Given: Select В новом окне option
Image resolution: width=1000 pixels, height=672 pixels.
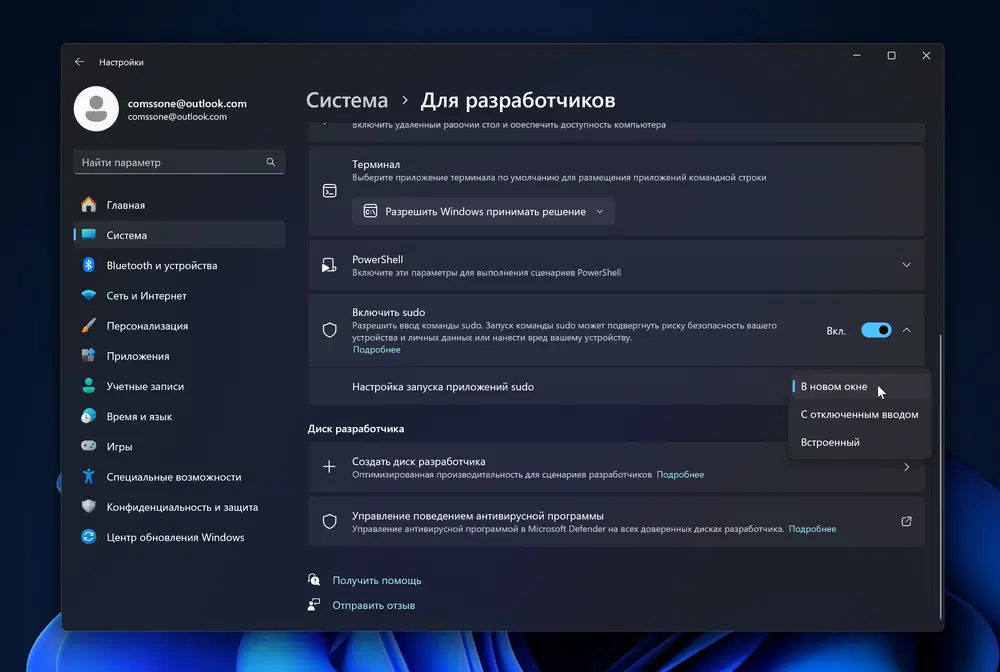Looking at the screenshot, I should [x=859, y=386].
